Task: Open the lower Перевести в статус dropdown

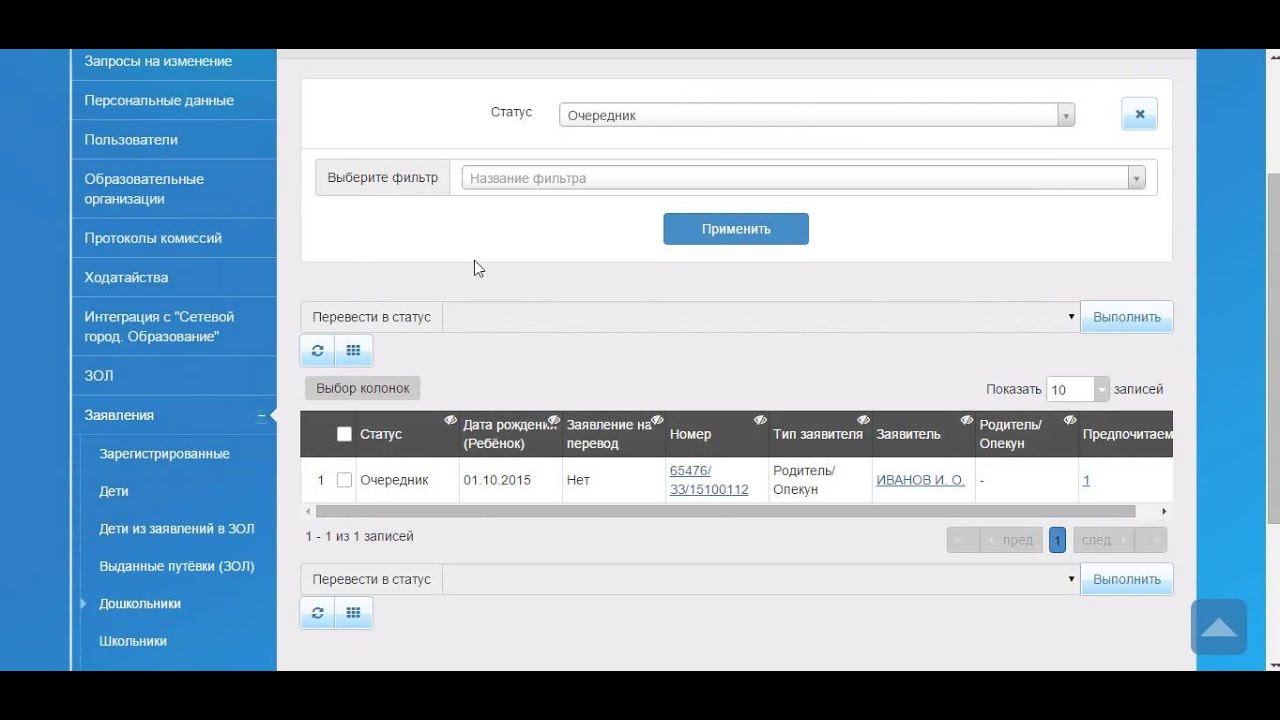Action: tap(761, 579)
